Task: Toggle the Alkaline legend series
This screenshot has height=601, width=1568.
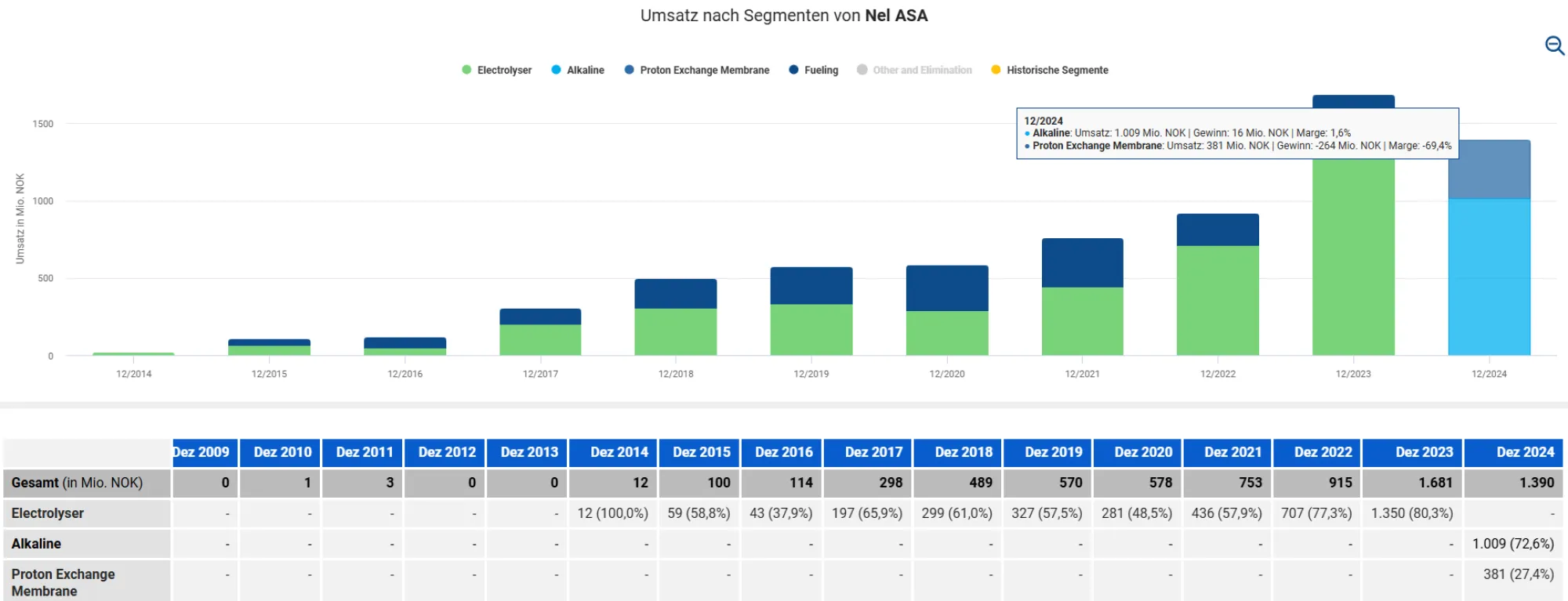Action: (578, 70)
